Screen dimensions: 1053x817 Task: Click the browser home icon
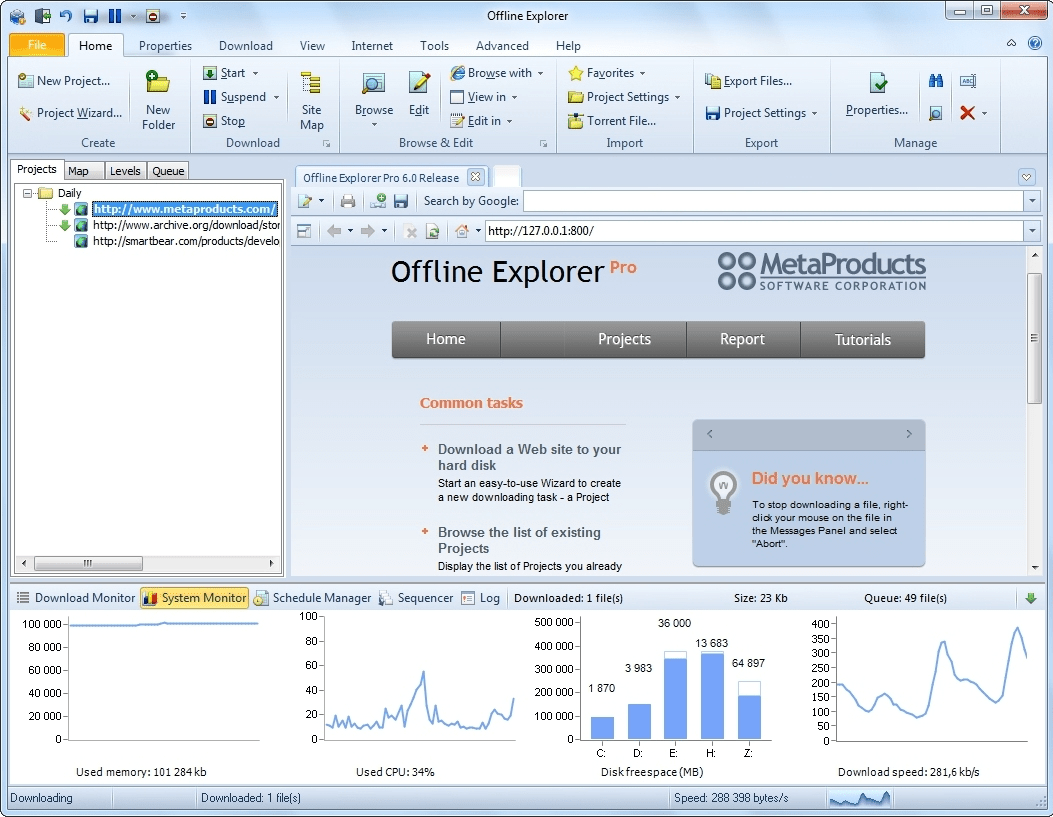pyautogui.click(x=462, y=231)
